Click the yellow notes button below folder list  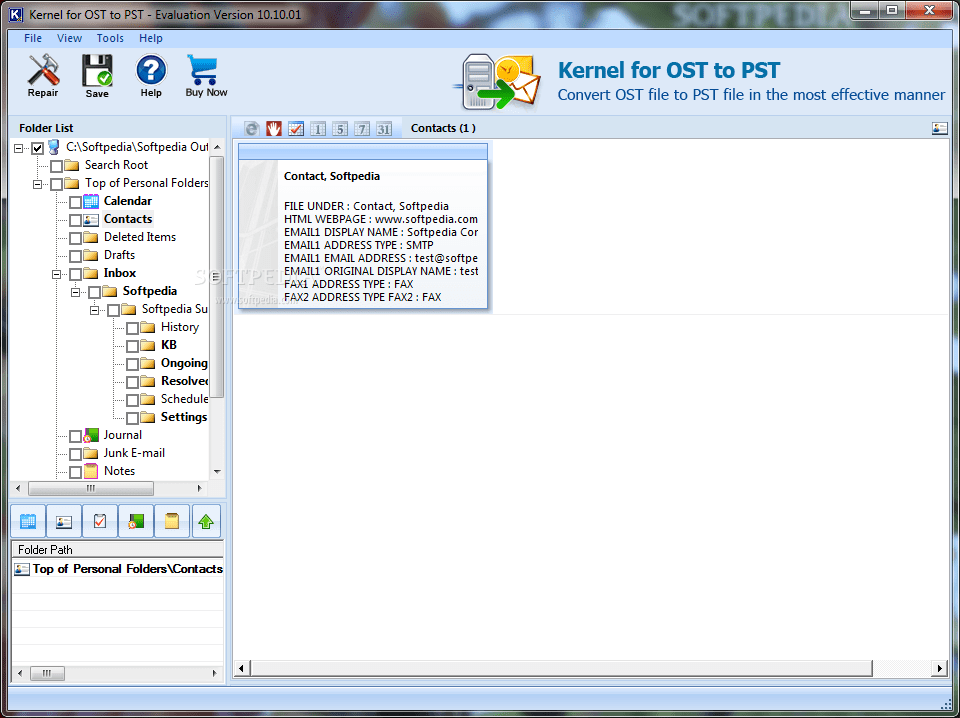click(171, 522)
